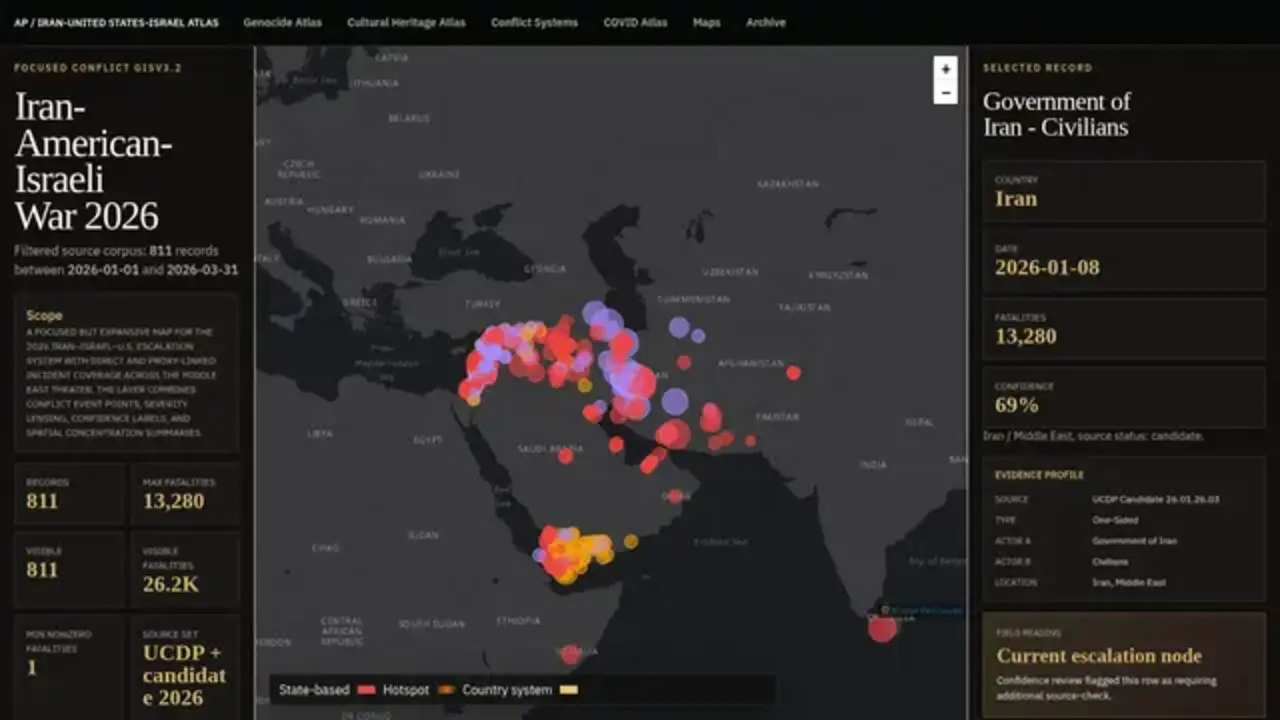
Task: Open Conflict Systems in the top navigation
Action: 534,22
